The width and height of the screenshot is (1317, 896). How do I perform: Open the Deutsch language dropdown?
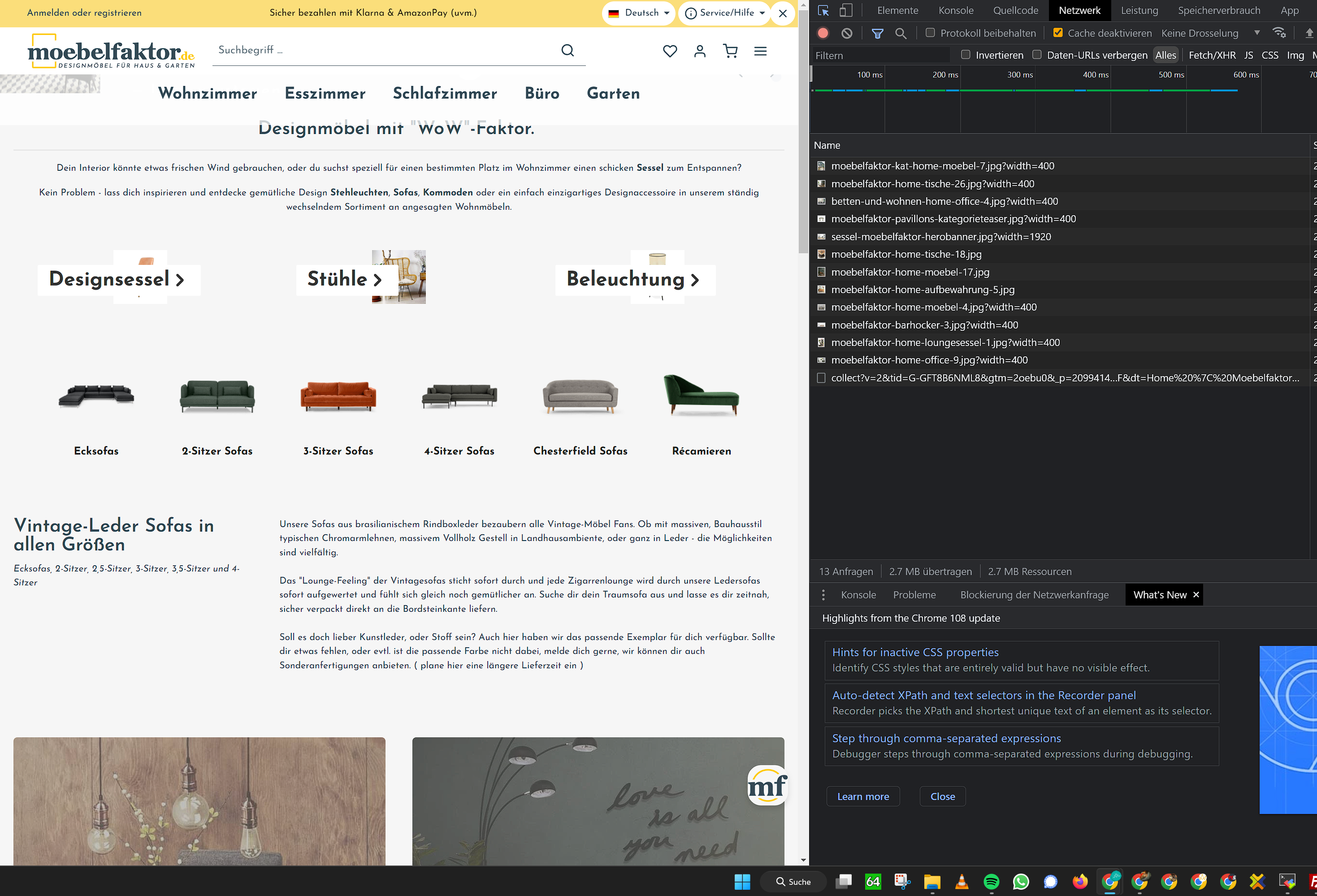[x=639, y=13]
